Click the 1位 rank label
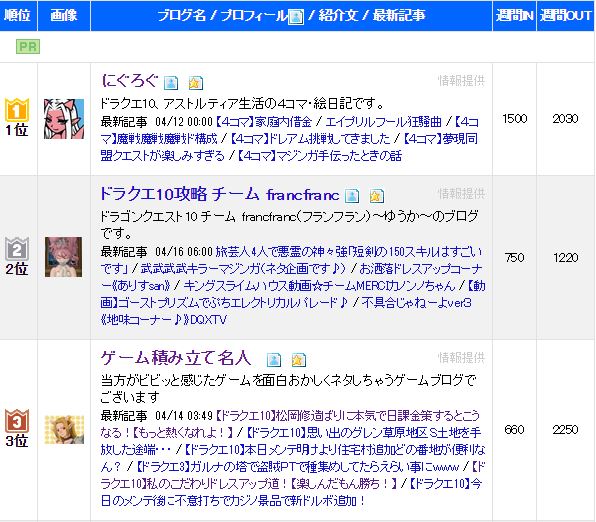Image resolution: width=596 pixels, height=522 pixels. click(17, 130)
